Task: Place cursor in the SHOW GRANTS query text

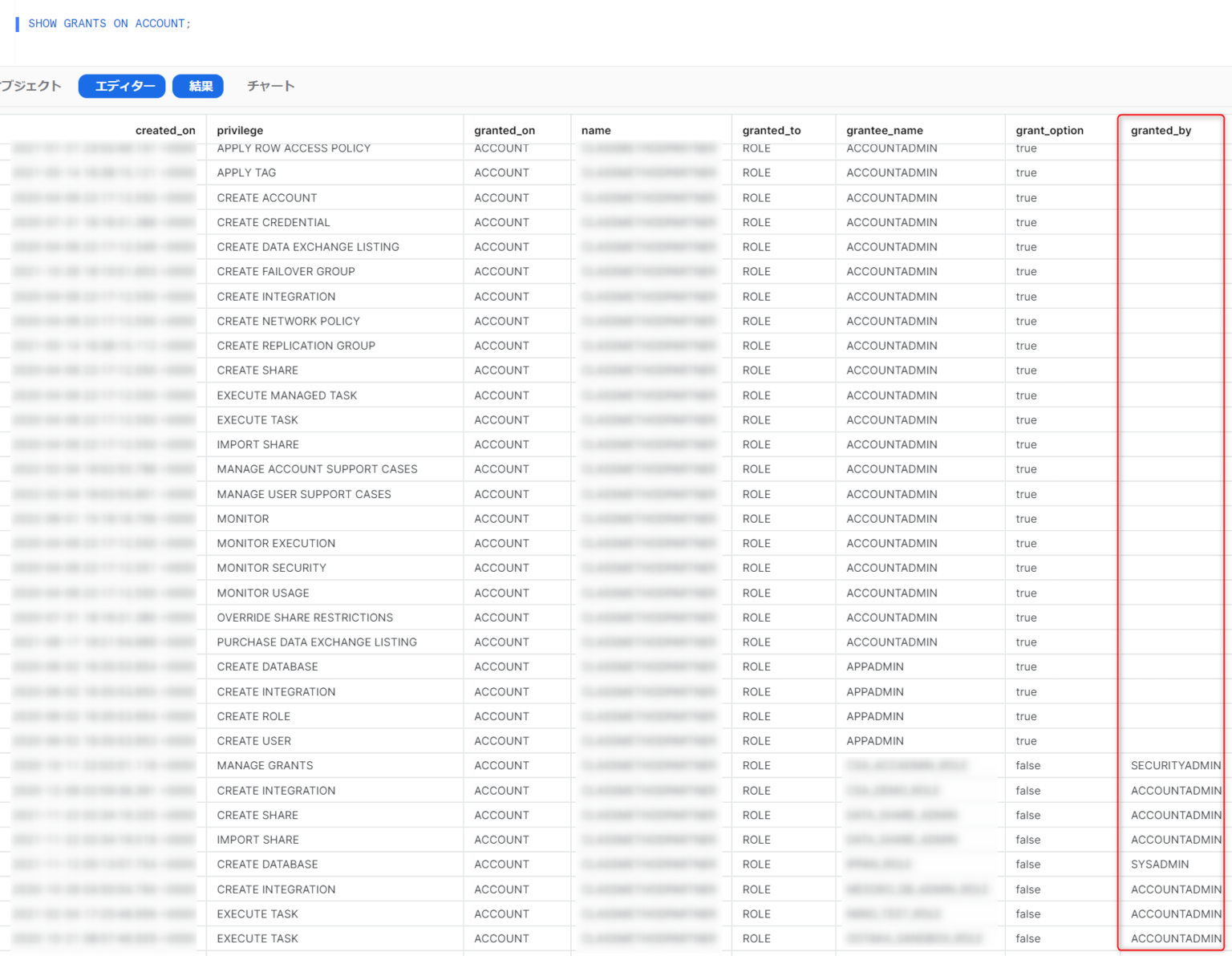Action: [108, 23]
